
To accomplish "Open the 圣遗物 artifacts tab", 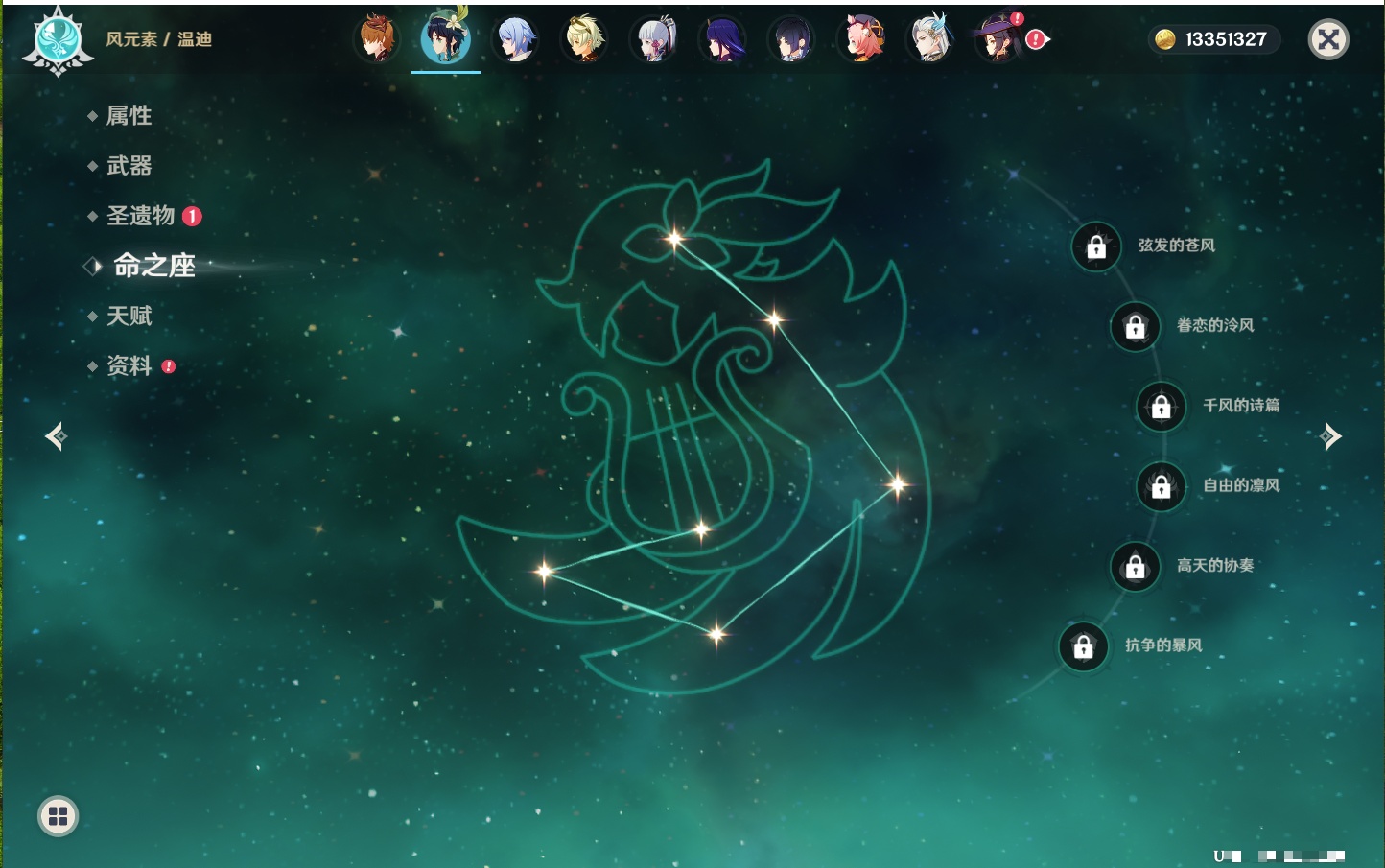I will point(140,216).
